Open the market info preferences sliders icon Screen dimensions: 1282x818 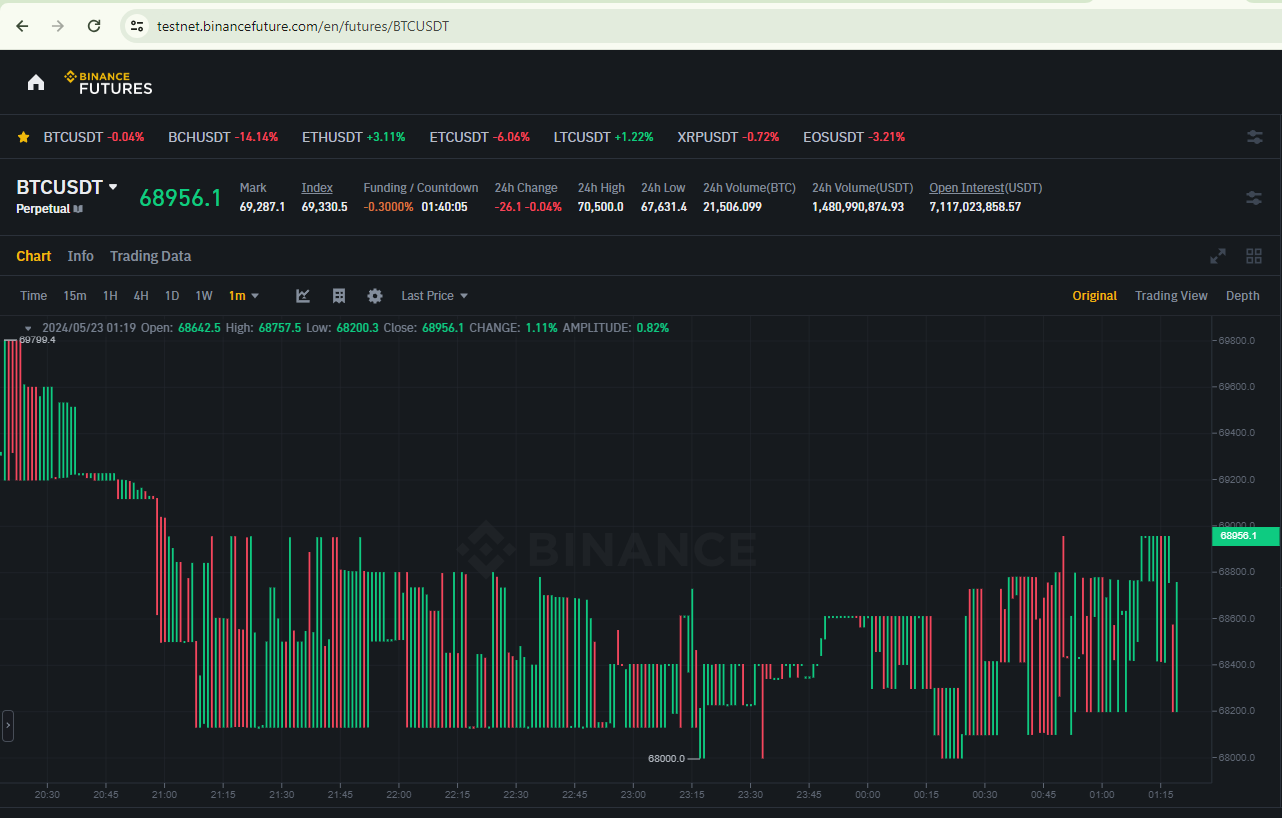tap(1254, 198)
